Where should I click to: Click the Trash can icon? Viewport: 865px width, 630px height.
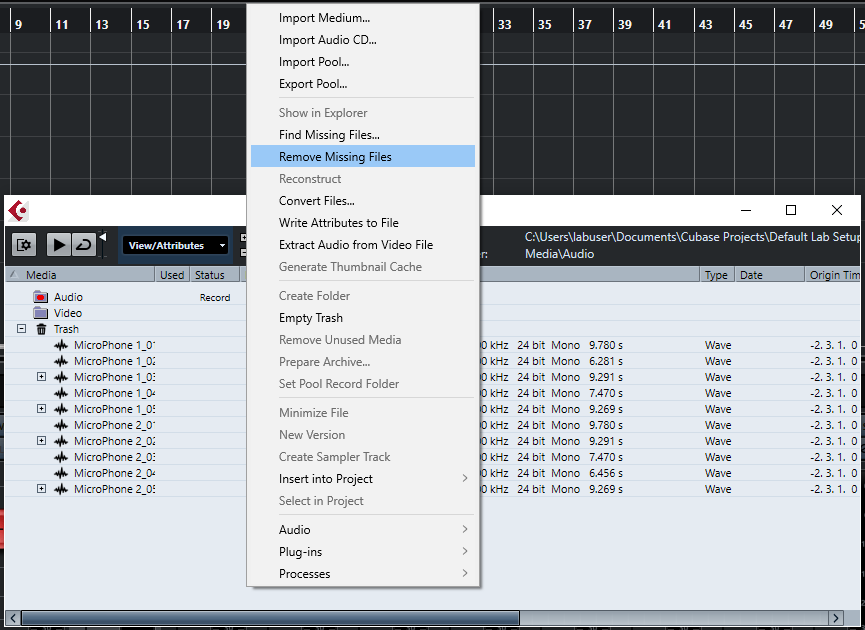(42, 329)
